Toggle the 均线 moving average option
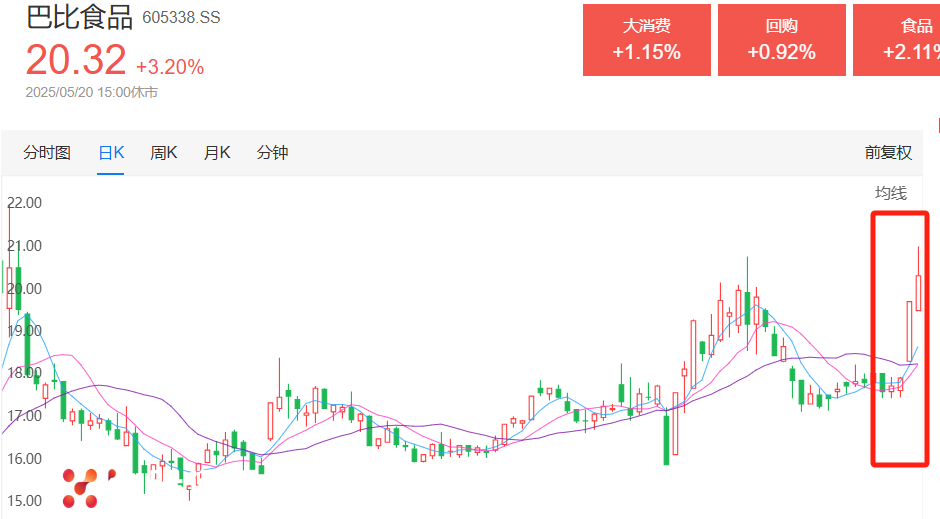 click(890, 193)
